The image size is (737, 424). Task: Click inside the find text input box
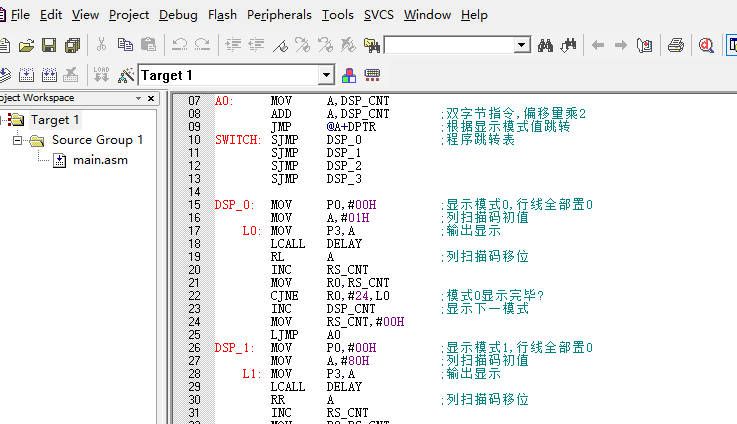pos(450,45)
